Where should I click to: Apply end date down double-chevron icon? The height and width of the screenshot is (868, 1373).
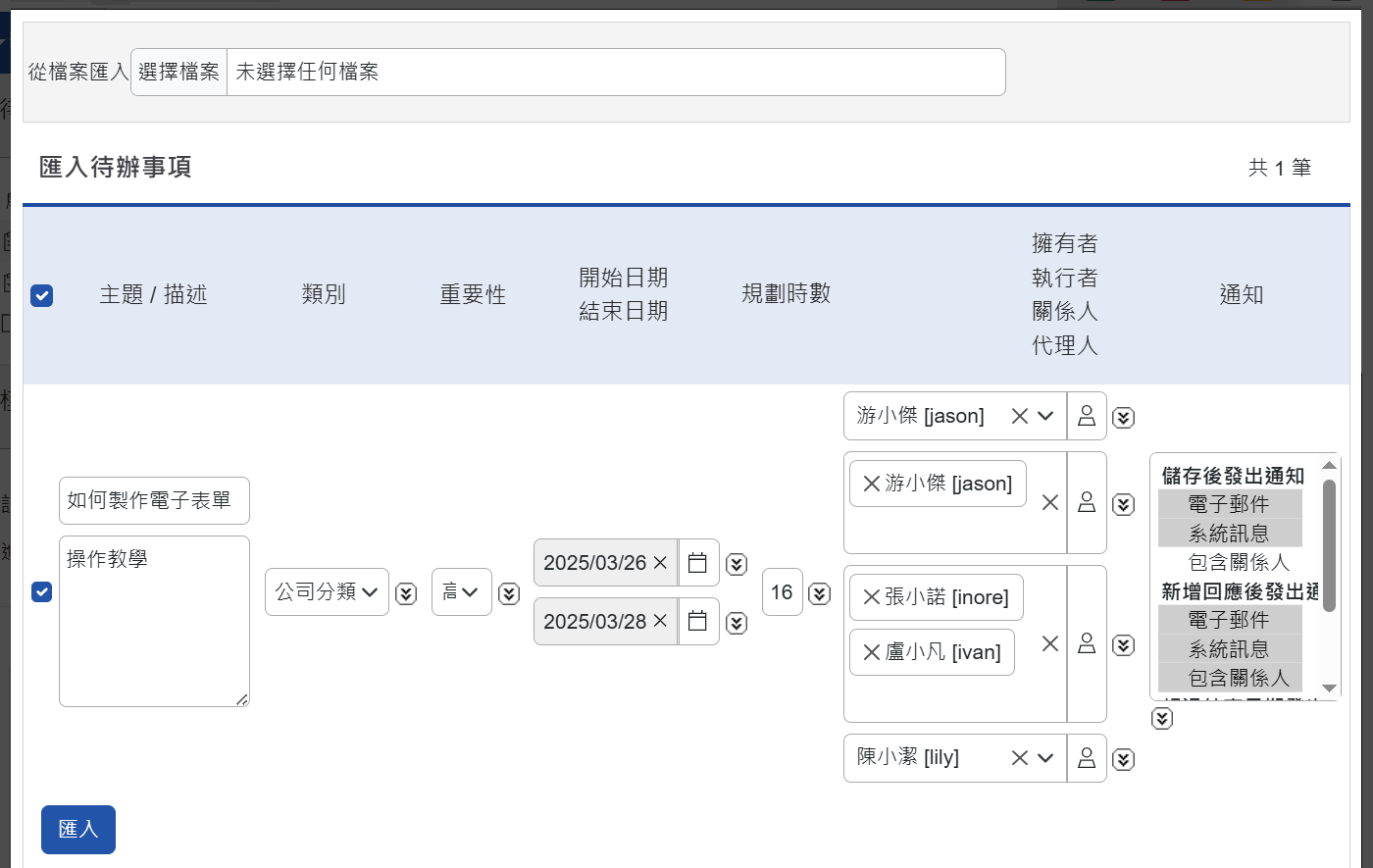(x=737, y=623)
